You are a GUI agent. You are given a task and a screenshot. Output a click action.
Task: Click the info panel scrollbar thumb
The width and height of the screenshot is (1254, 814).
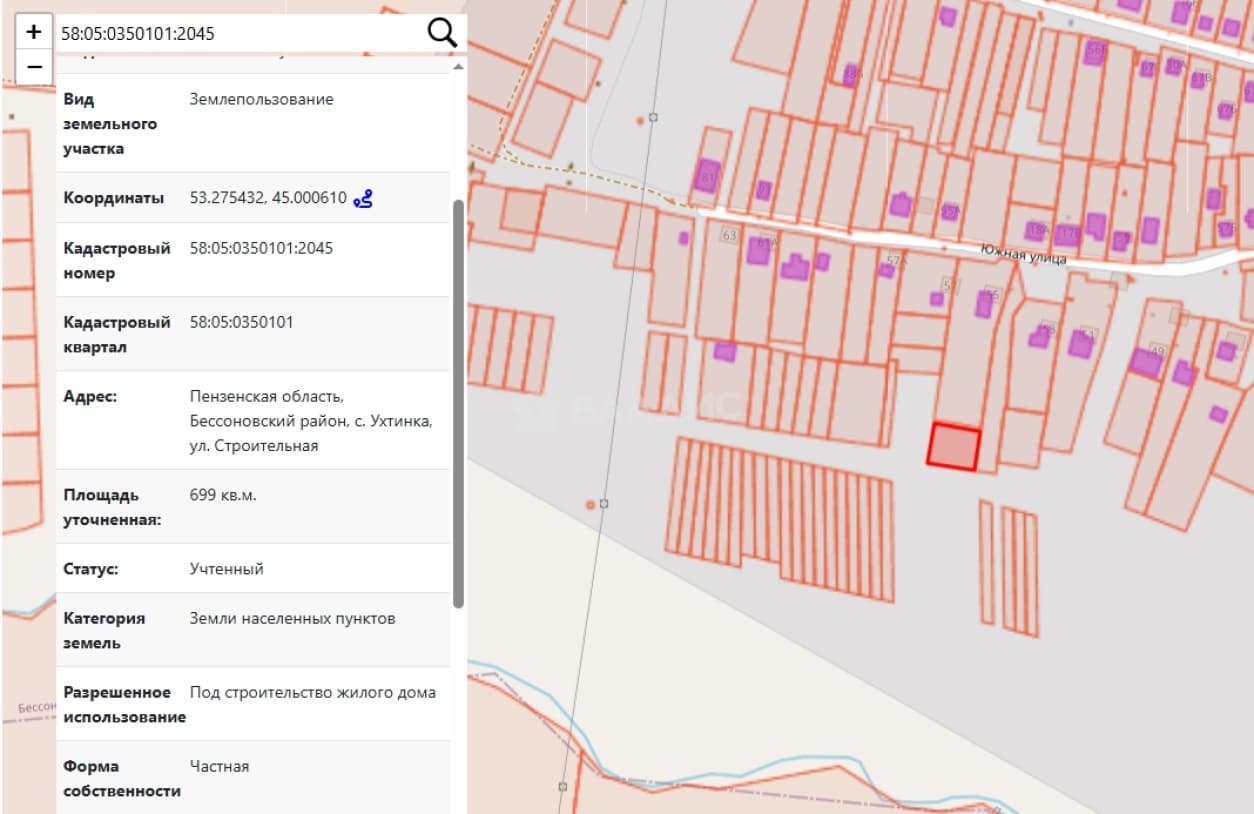(x=459, y=403)
